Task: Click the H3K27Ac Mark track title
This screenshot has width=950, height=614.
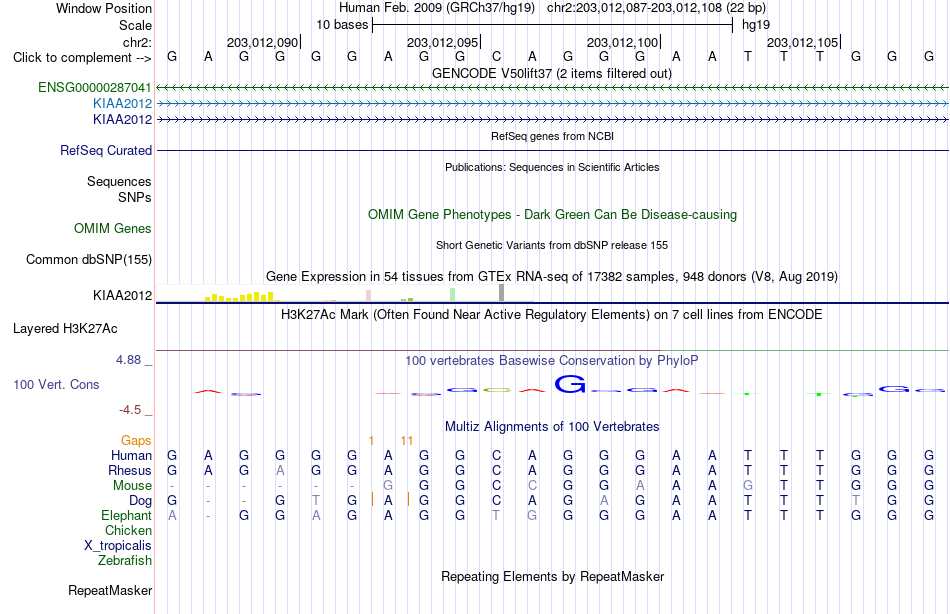Action: [x=552, y=315]
